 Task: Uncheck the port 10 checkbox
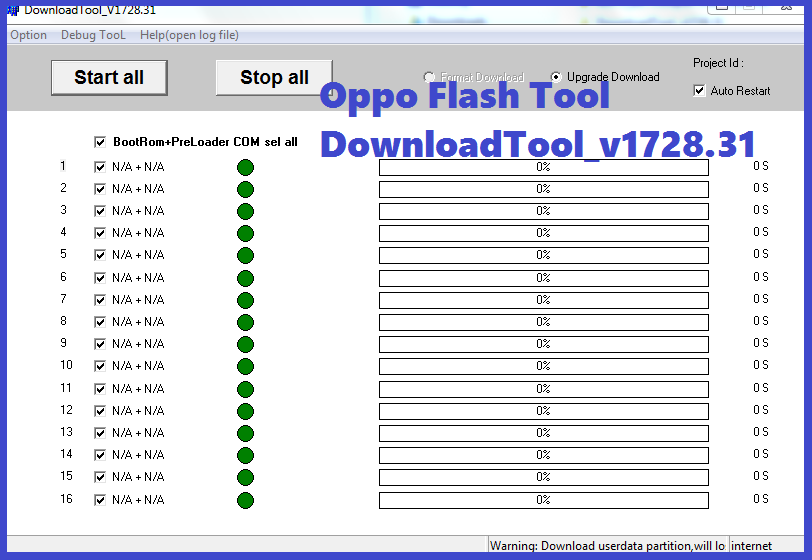100,366
